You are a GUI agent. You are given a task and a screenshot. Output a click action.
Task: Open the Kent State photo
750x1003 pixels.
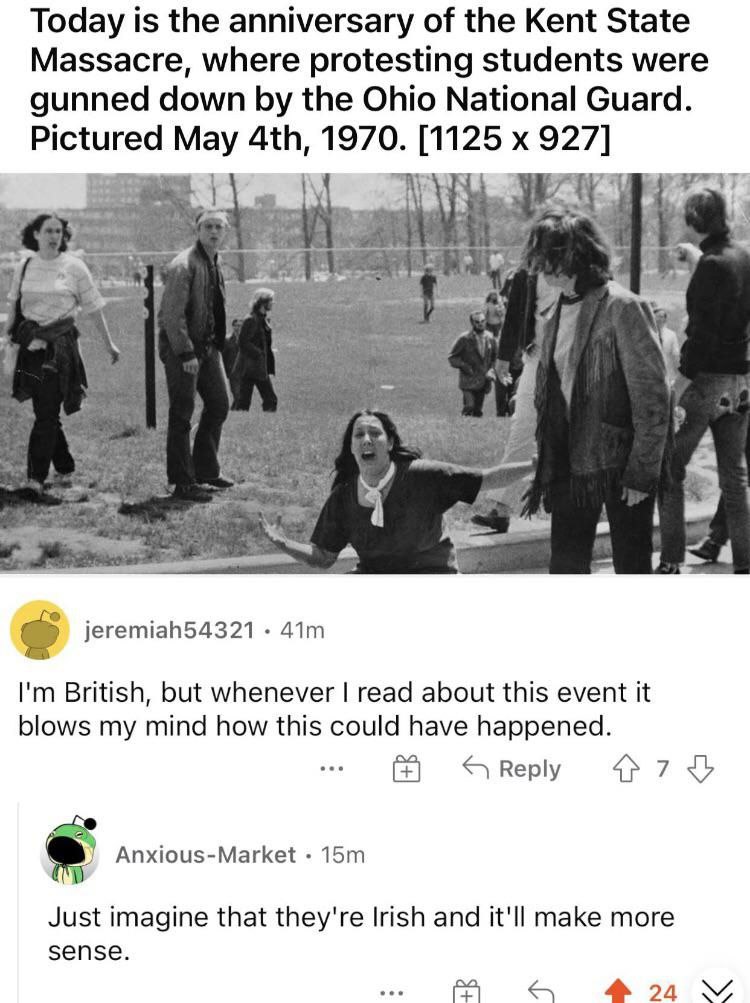[375, 373]
